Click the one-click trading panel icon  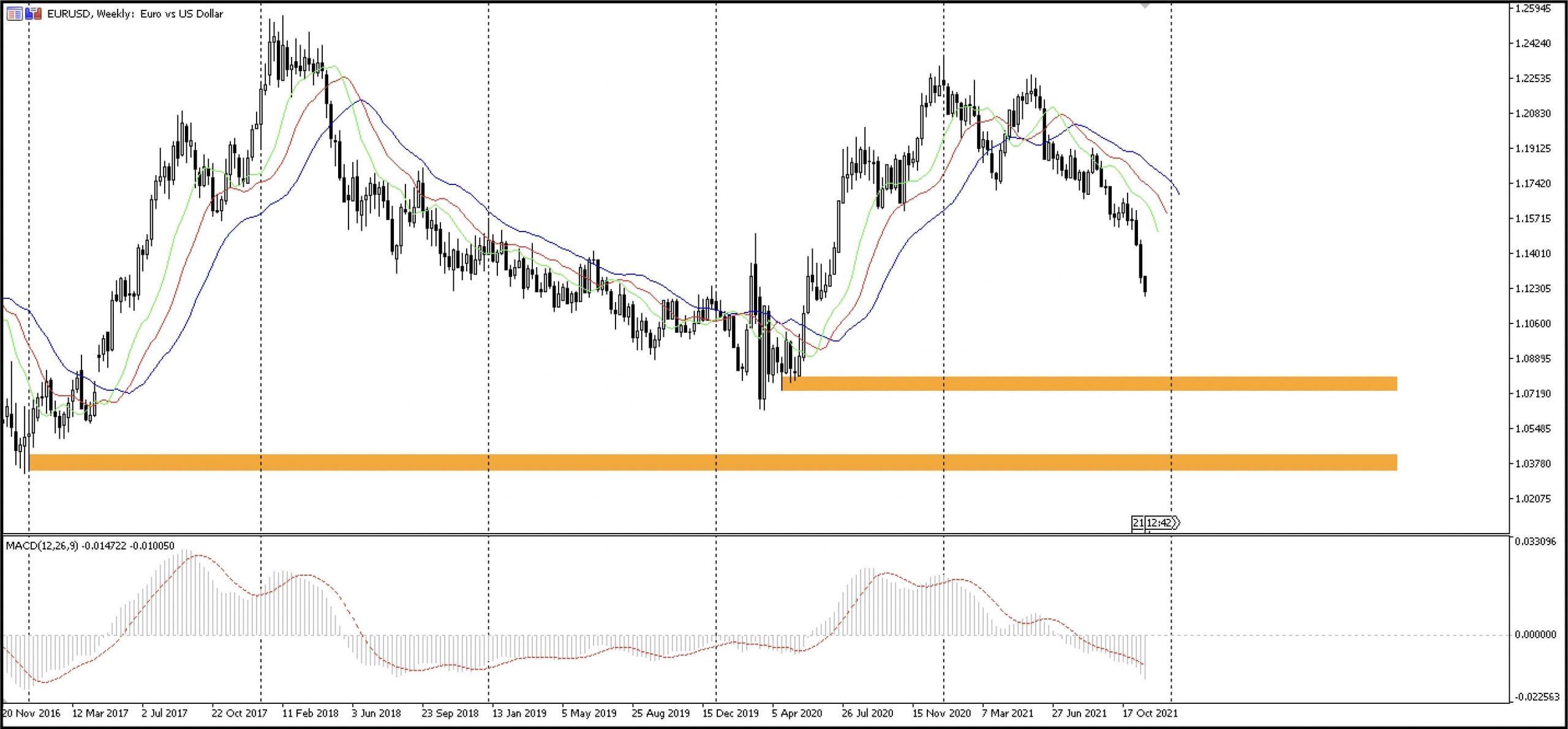(34, 13)
